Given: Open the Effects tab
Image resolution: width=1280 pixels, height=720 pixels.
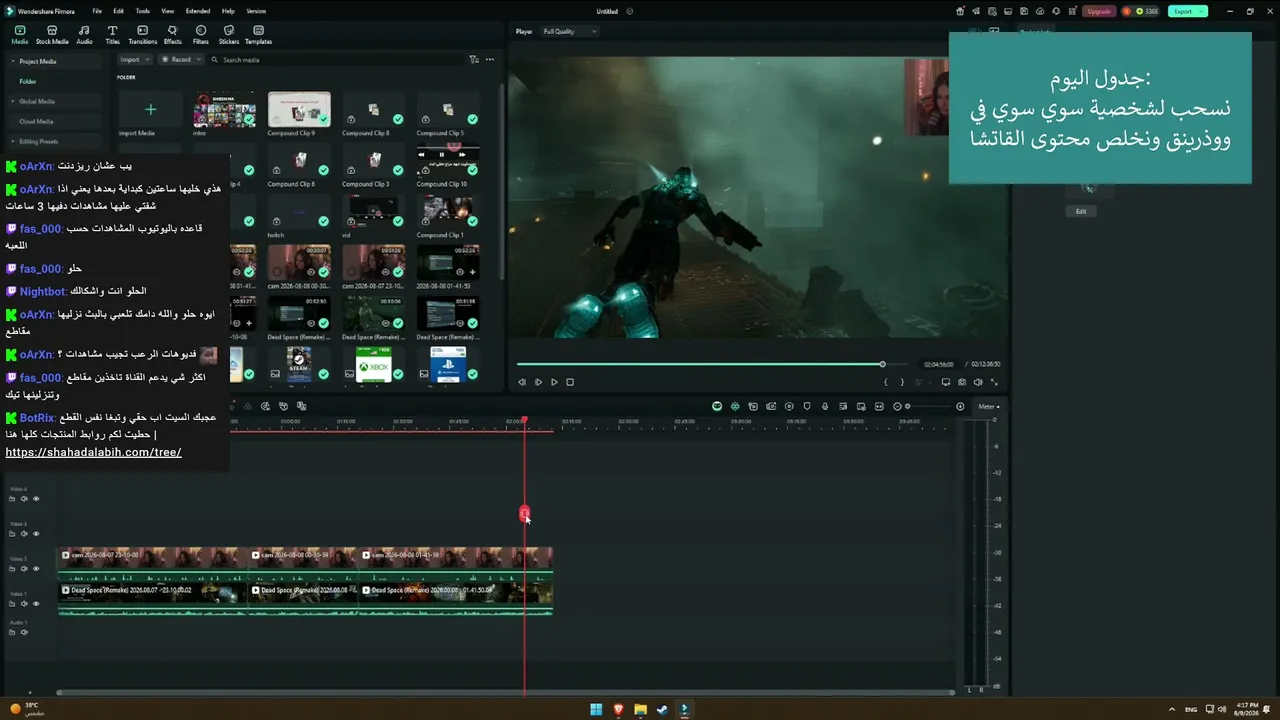Looking at the screenshot, I should [172, 35].
